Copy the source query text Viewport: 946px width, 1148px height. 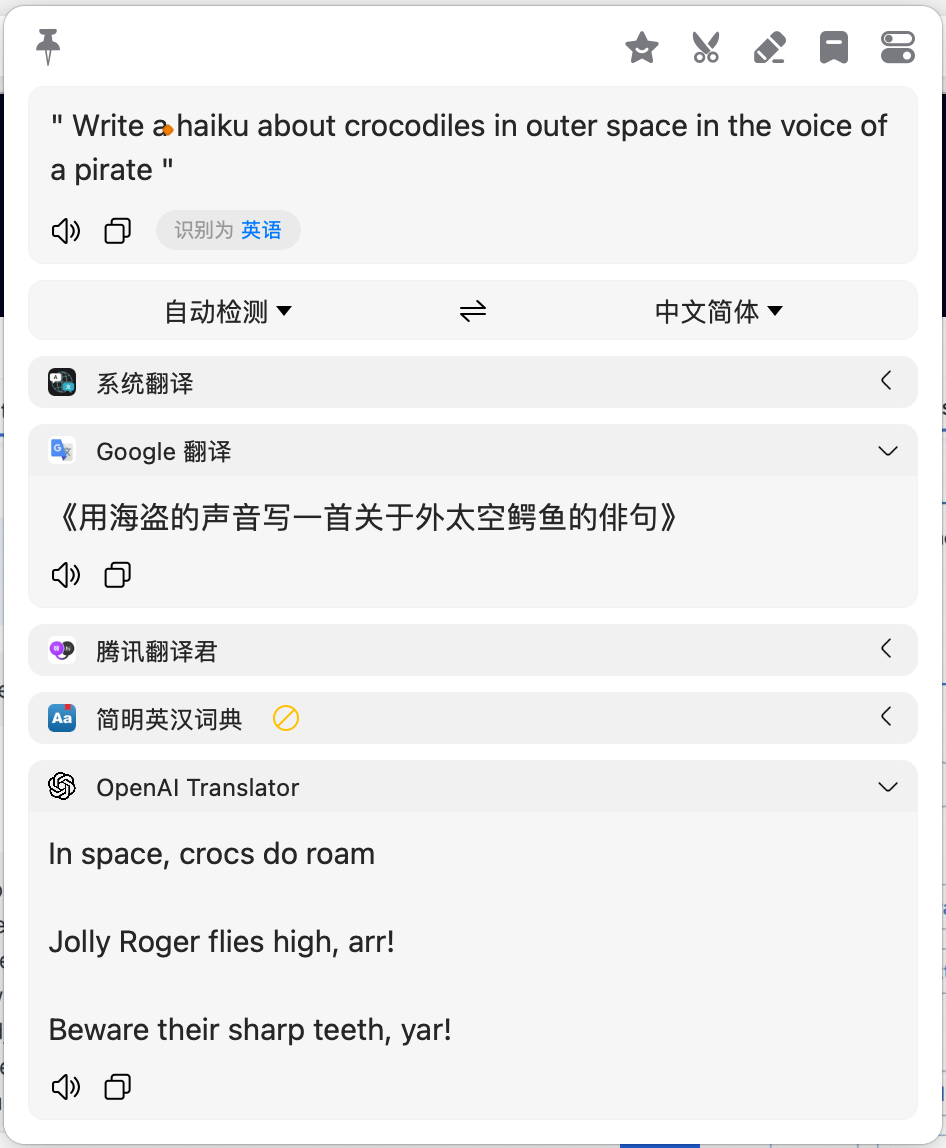(117, 230)
